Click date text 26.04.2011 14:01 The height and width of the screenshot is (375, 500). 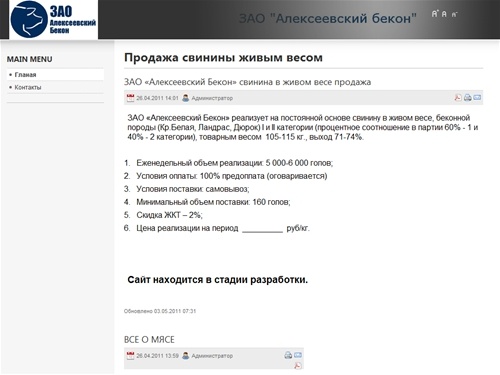pyautogui.click(x=157, y=98)
